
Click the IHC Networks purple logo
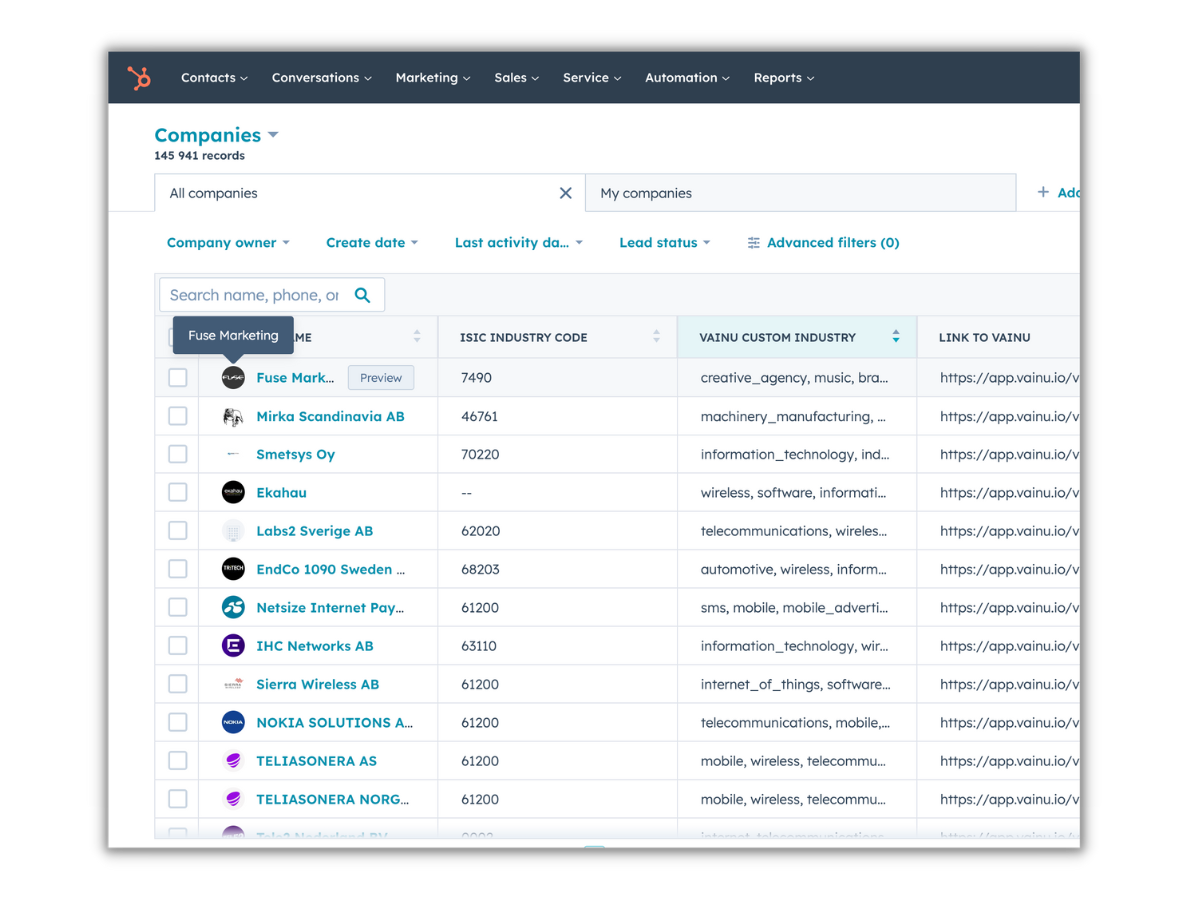[x=233, y=646]
